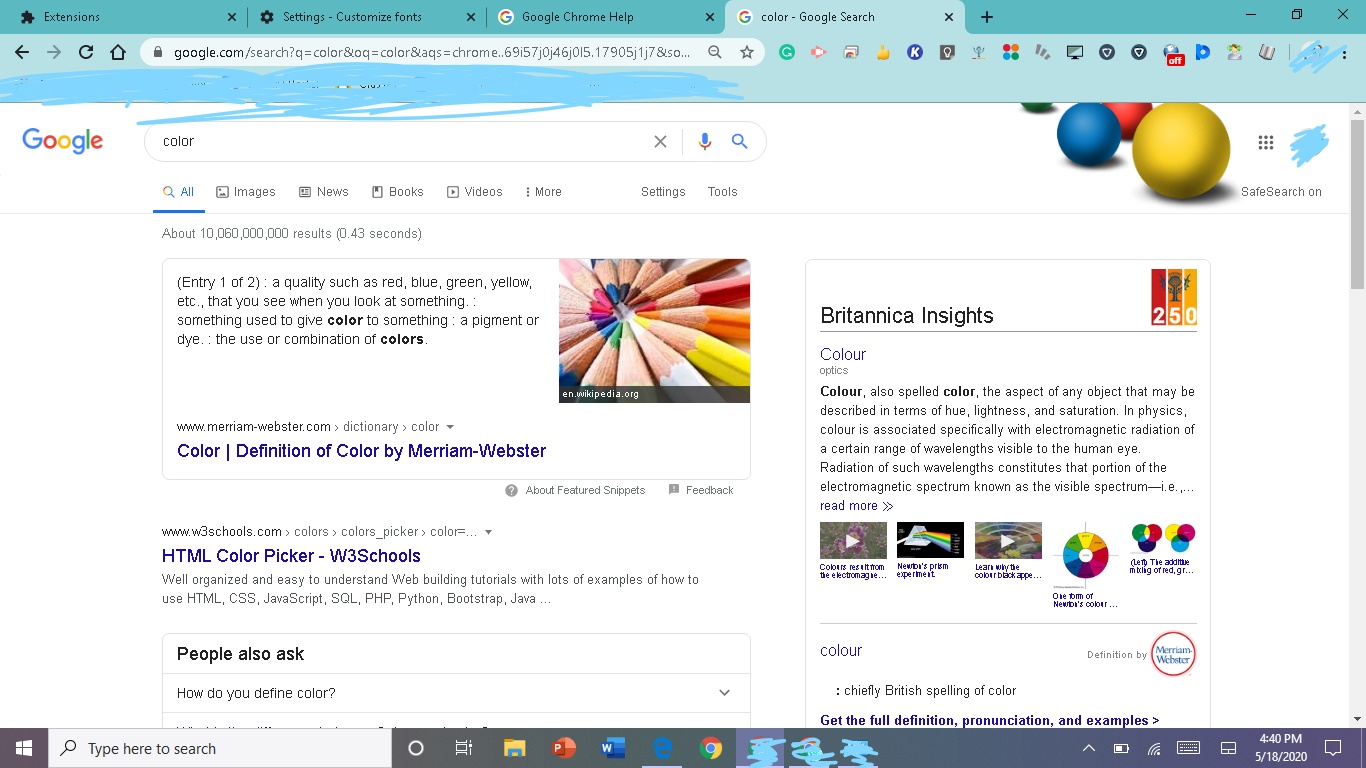
Task: Open Google apps grid
Action: click(x=1266, y=142)
